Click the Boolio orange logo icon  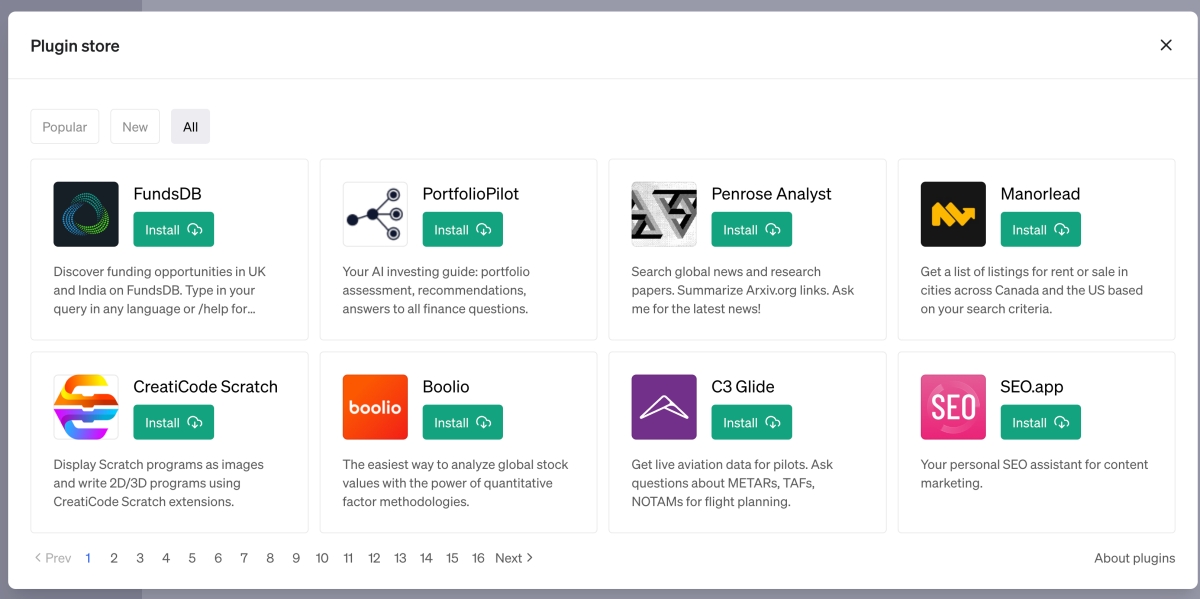click(x=375, y=407)
